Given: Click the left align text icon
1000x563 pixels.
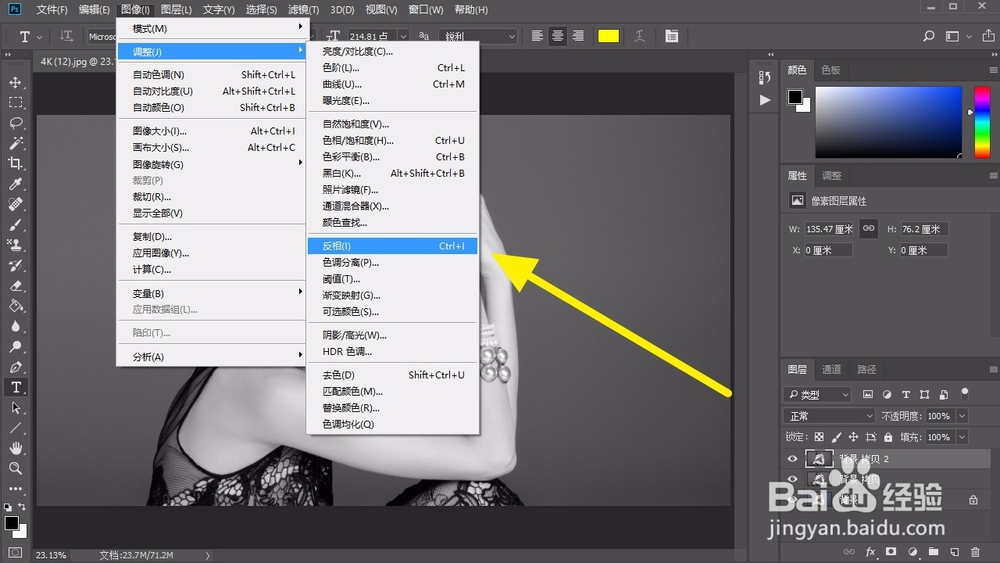Looking at the screenshot, I should [538, 36].
